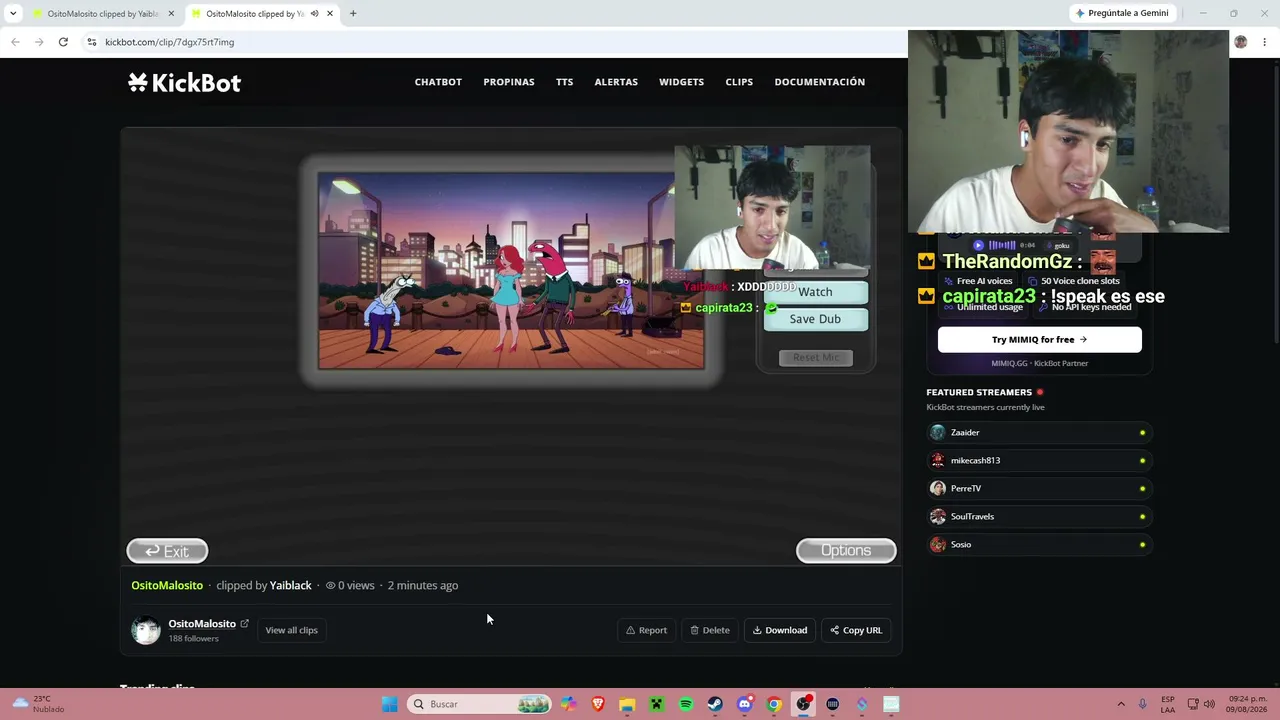Screen dimensions: 1280x720
Task: Copy the clip URL
Action: pyautogui.click(x=856, y=630)
